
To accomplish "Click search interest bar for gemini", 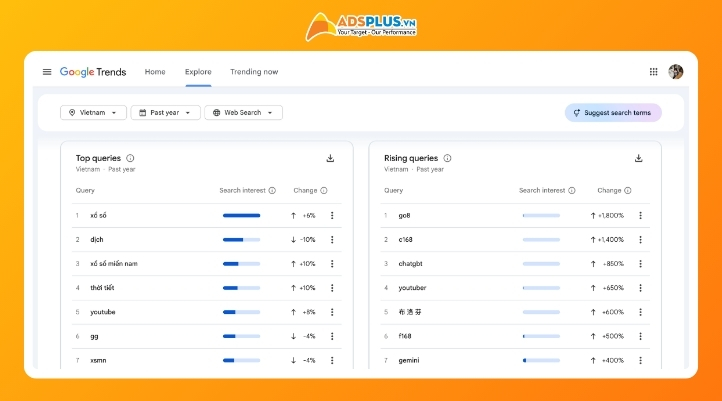I will [541, 360].
